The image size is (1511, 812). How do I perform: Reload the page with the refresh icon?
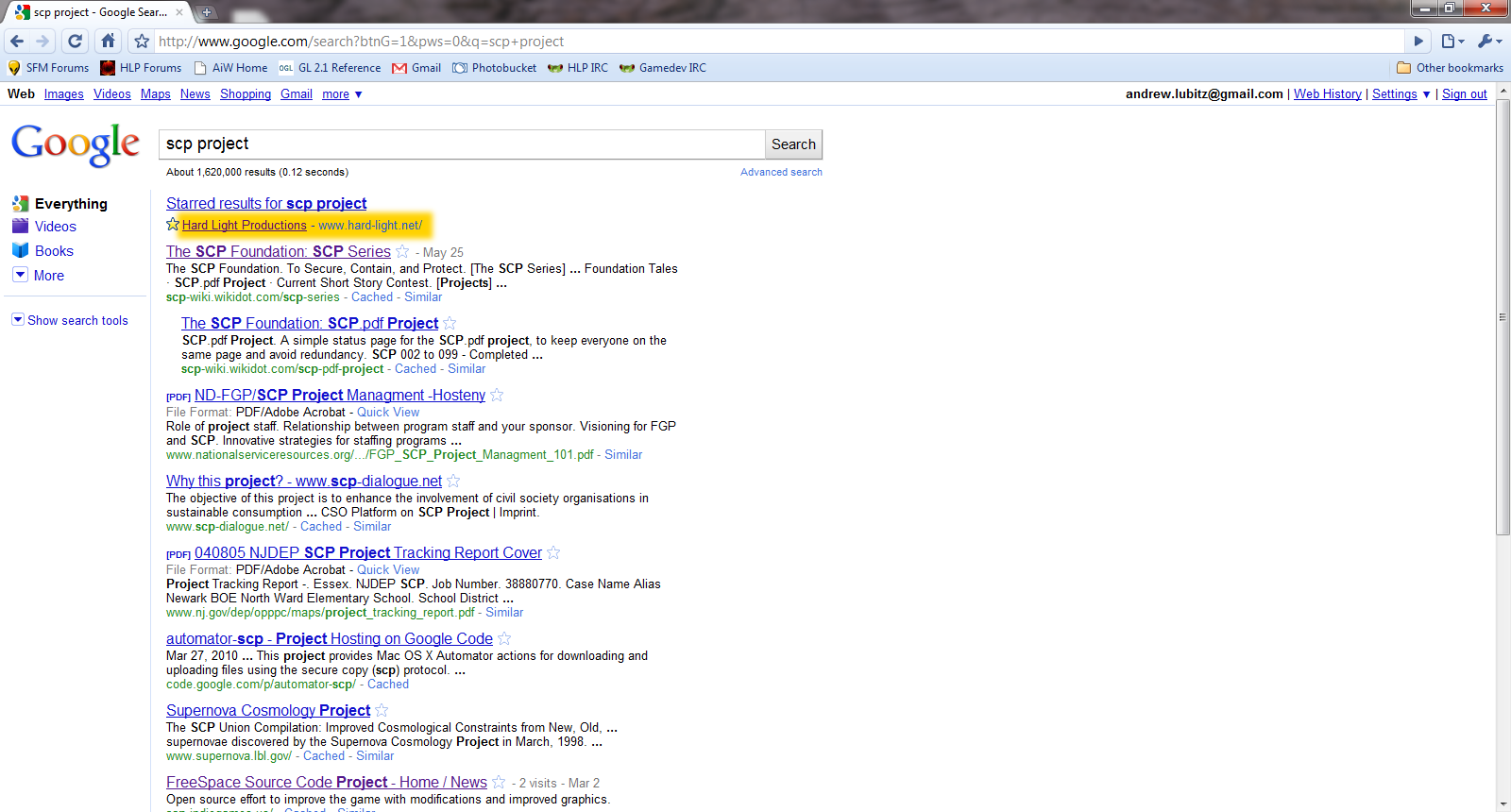coord(76,41)
